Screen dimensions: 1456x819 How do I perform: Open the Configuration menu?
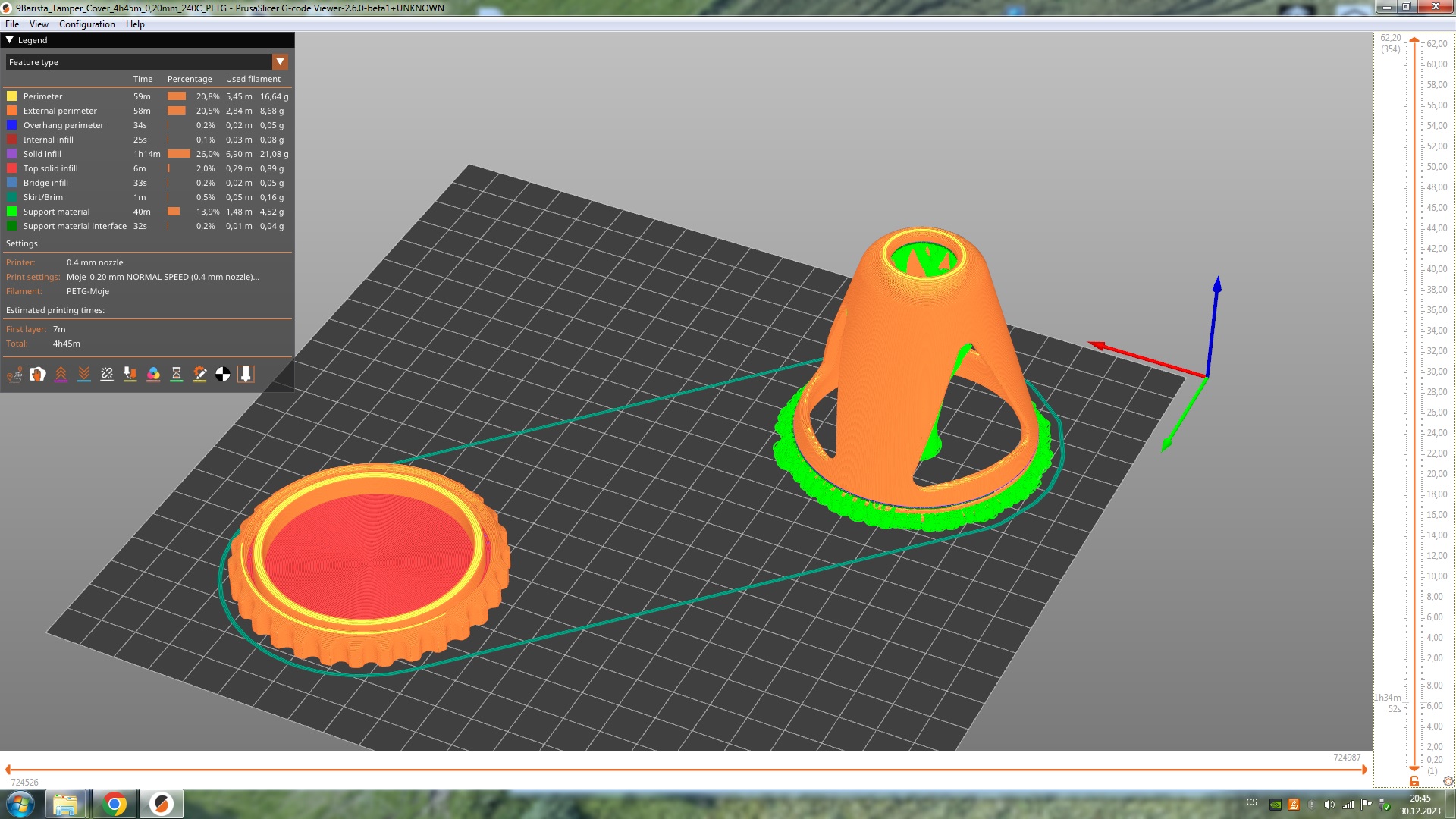tap(87, 24)
